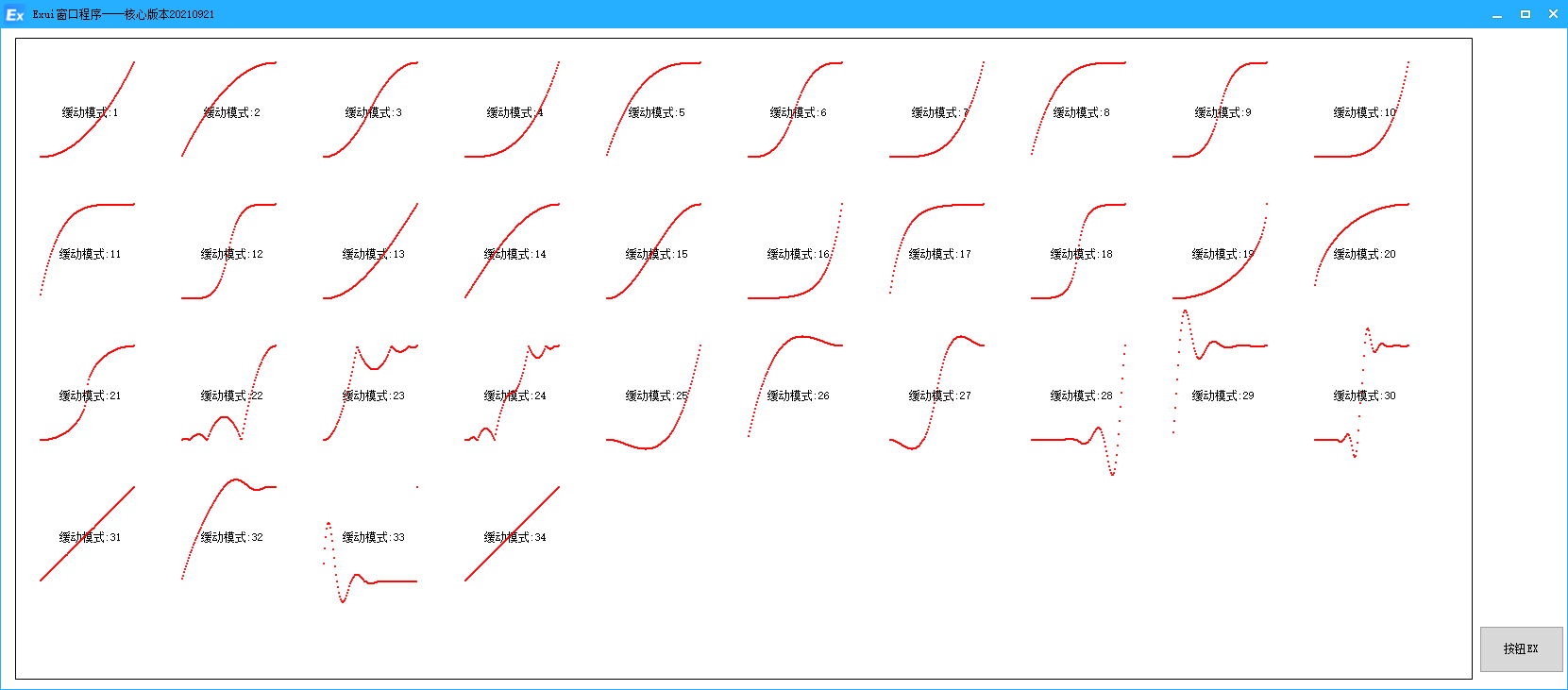
Task: Pick the 缓动模式:30 label
Action: coord(1365,395)
